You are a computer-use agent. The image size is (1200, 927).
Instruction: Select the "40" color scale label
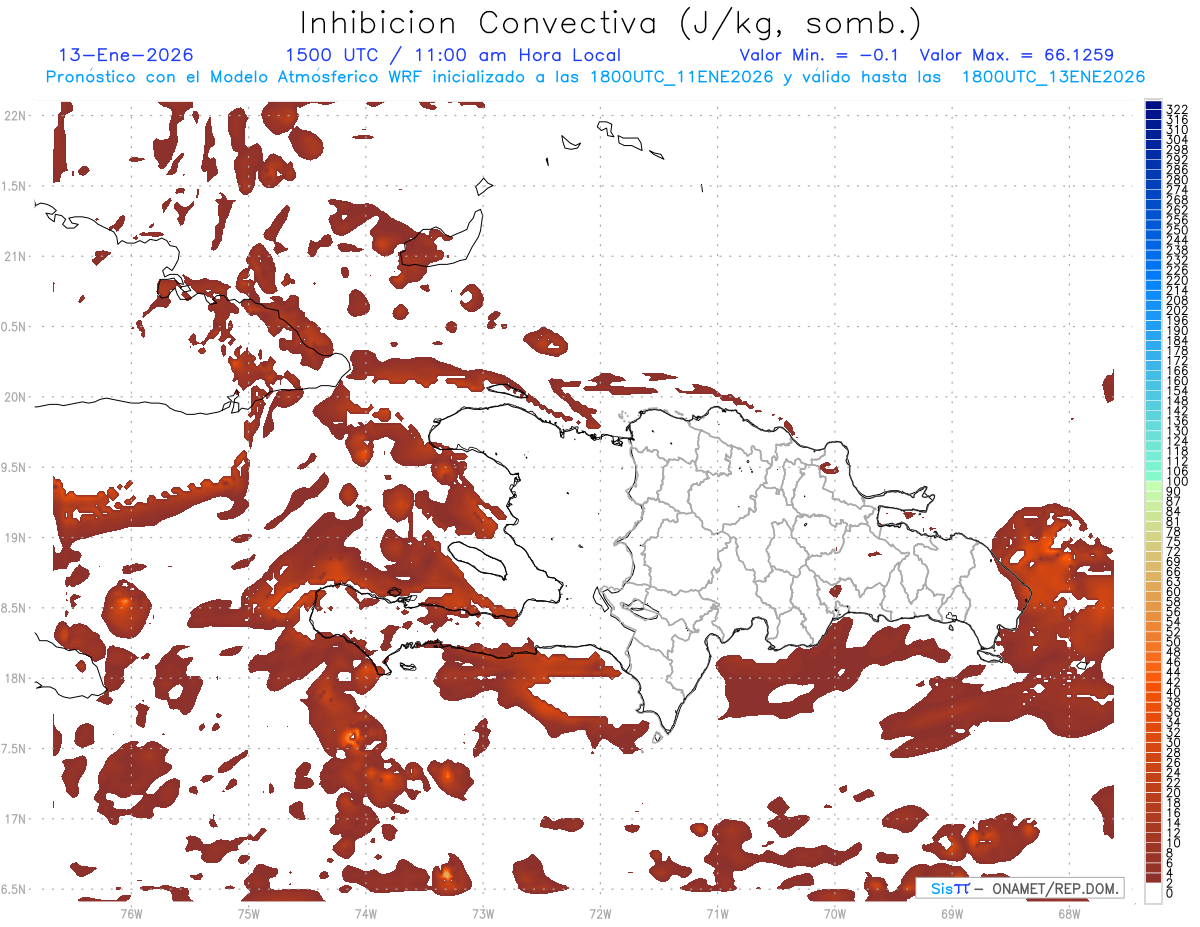(1174, 692)
